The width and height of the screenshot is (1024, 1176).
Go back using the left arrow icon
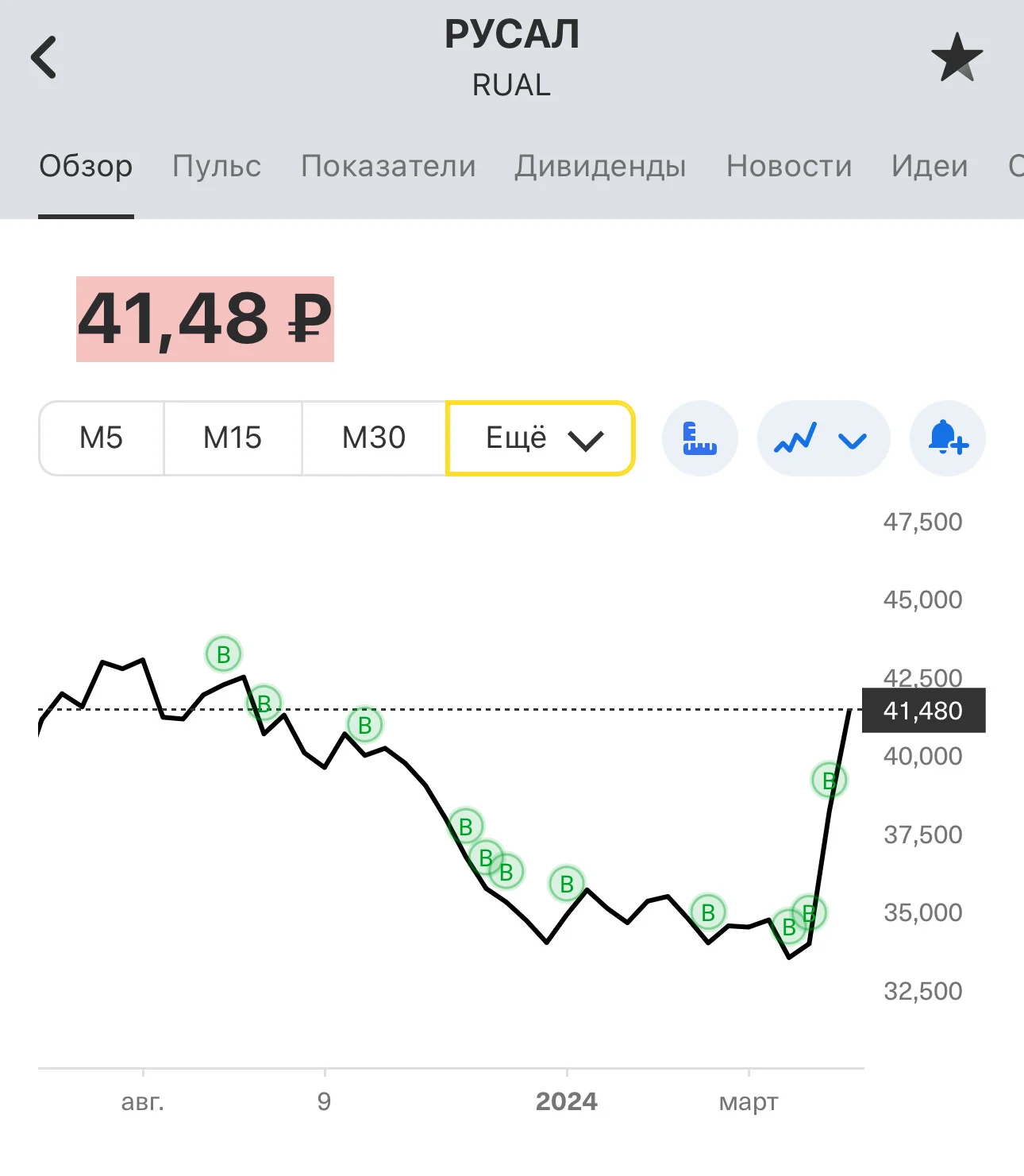point(44,57)
